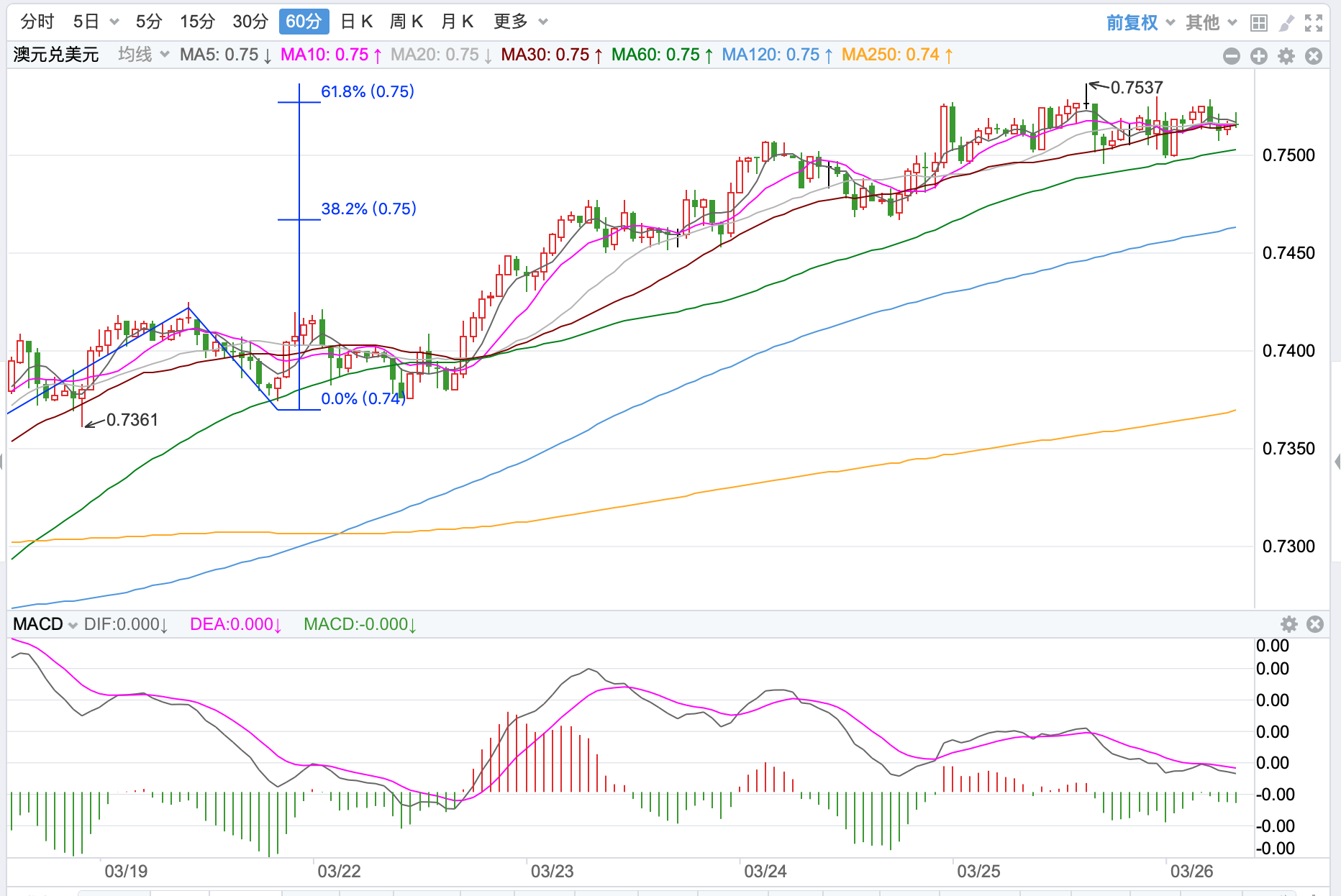Click the 0.7300 price axis label

pyautogui.click(x=1288, y=547)
